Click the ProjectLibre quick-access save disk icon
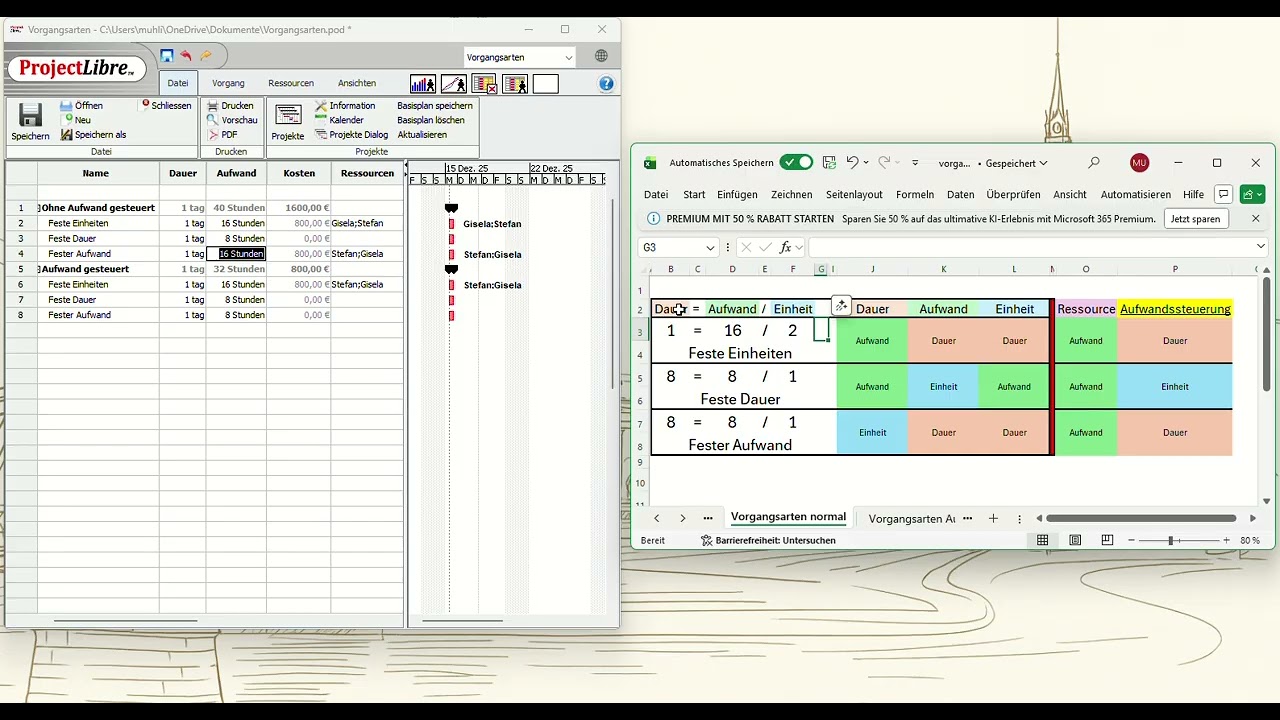 click(x=167, y=56)
